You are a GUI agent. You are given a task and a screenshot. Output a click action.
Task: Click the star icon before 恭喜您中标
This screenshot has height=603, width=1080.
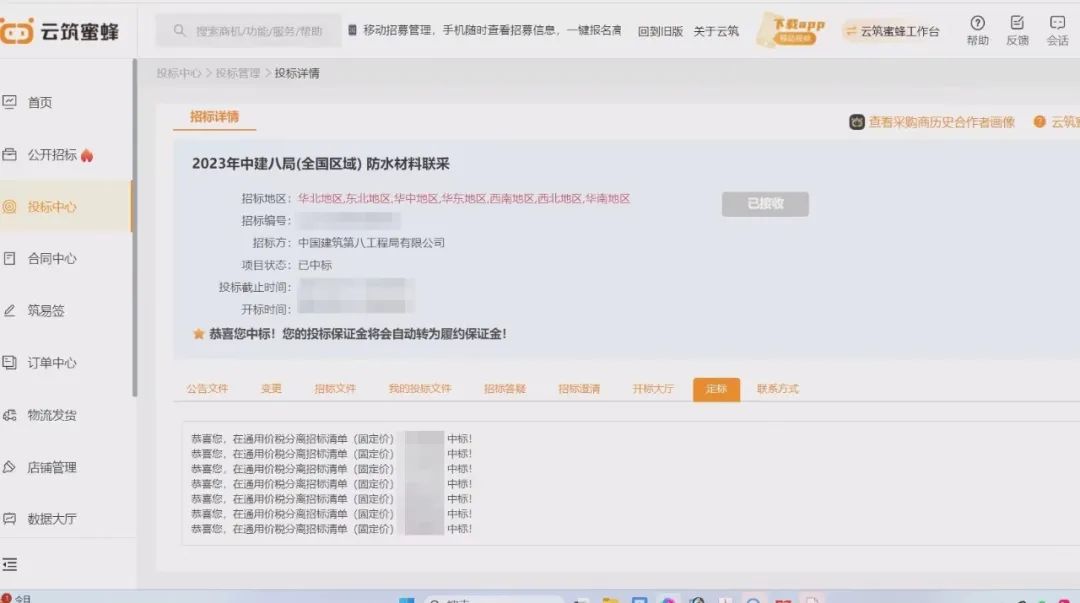tap(198, 334)
